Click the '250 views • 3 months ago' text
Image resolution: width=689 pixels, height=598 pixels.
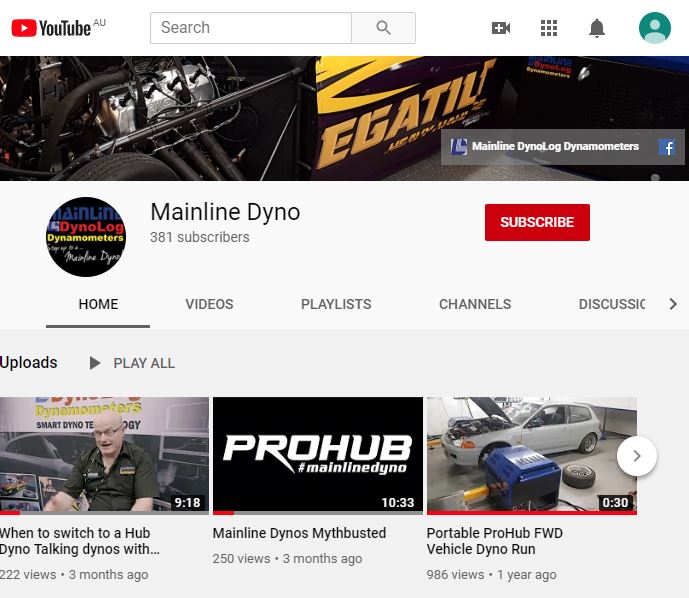pos(287,558)
